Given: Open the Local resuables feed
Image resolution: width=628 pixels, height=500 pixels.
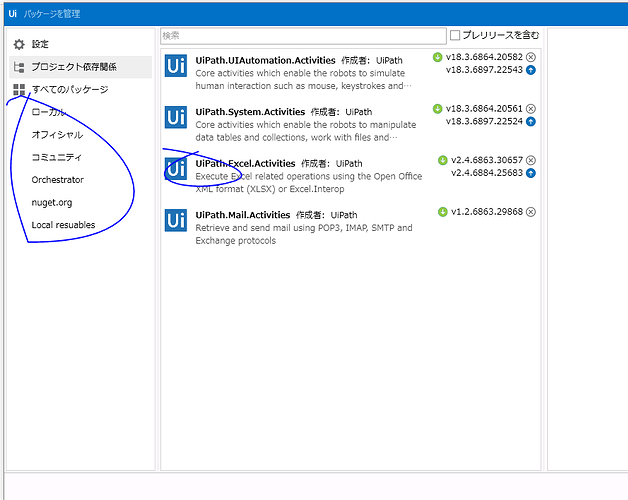Looking at the screenshot, I should (x=63, y=225).
